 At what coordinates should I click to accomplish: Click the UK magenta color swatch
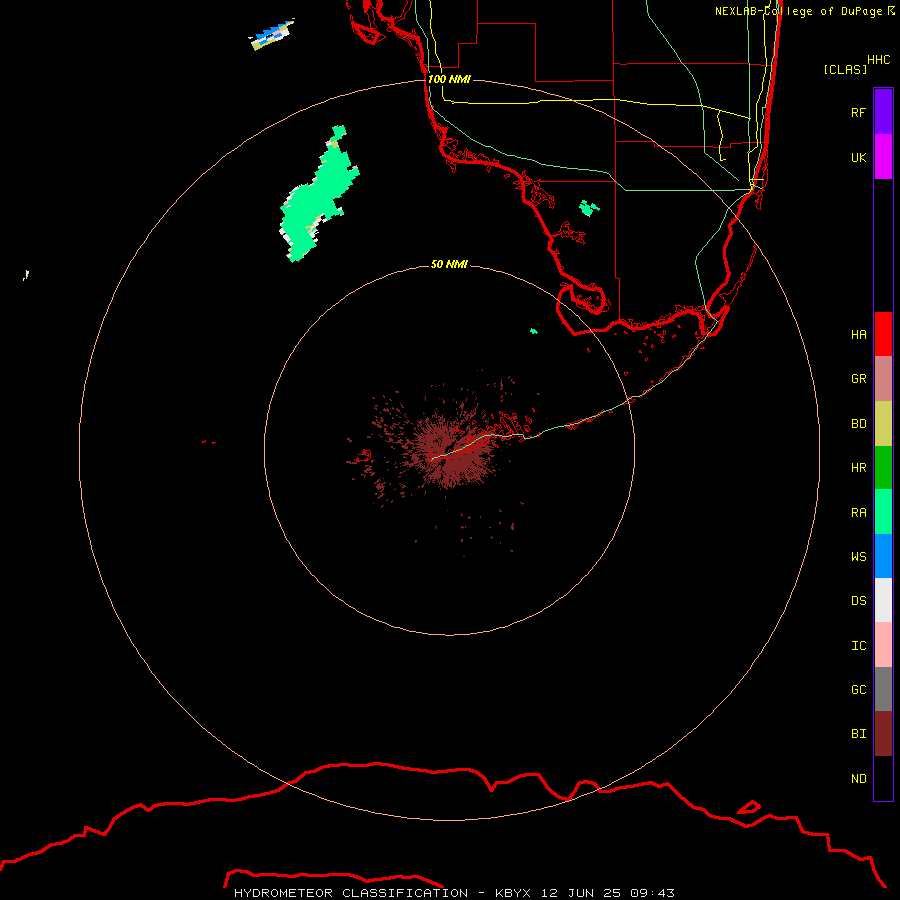[x=883, y=157]
